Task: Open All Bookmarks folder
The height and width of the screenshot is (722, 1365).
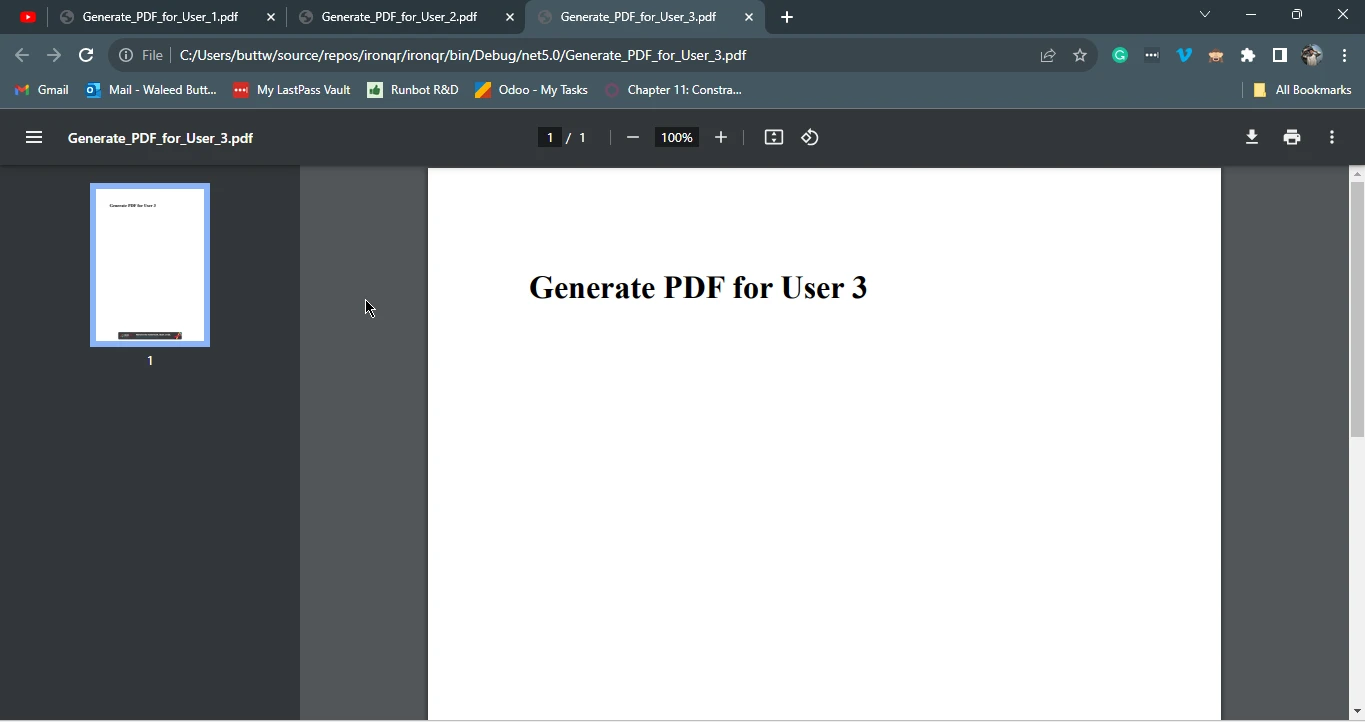Action: point(1302,90)
